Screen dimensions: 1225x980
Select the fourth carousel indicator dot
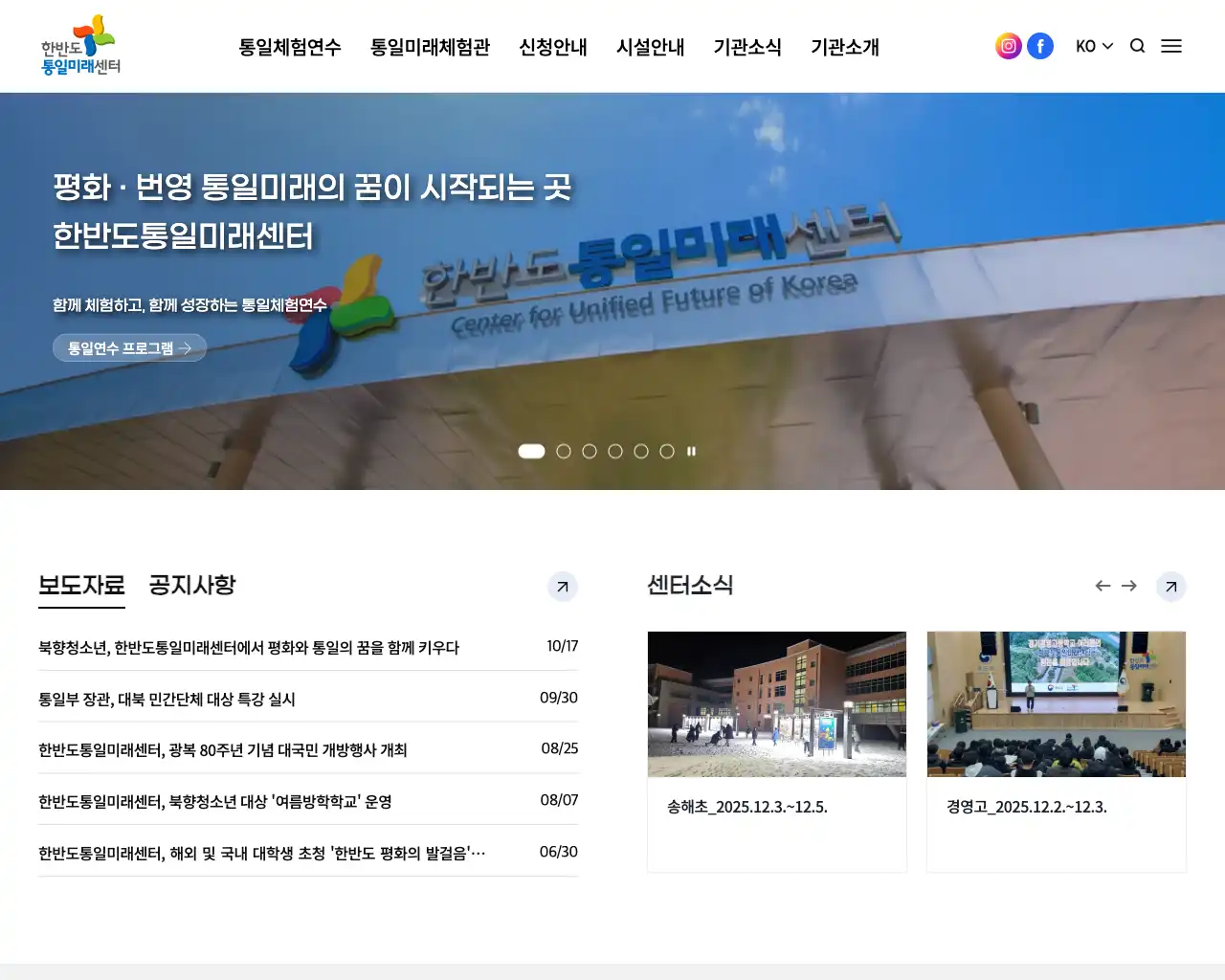pyautogui.click(x=615, y=451)
